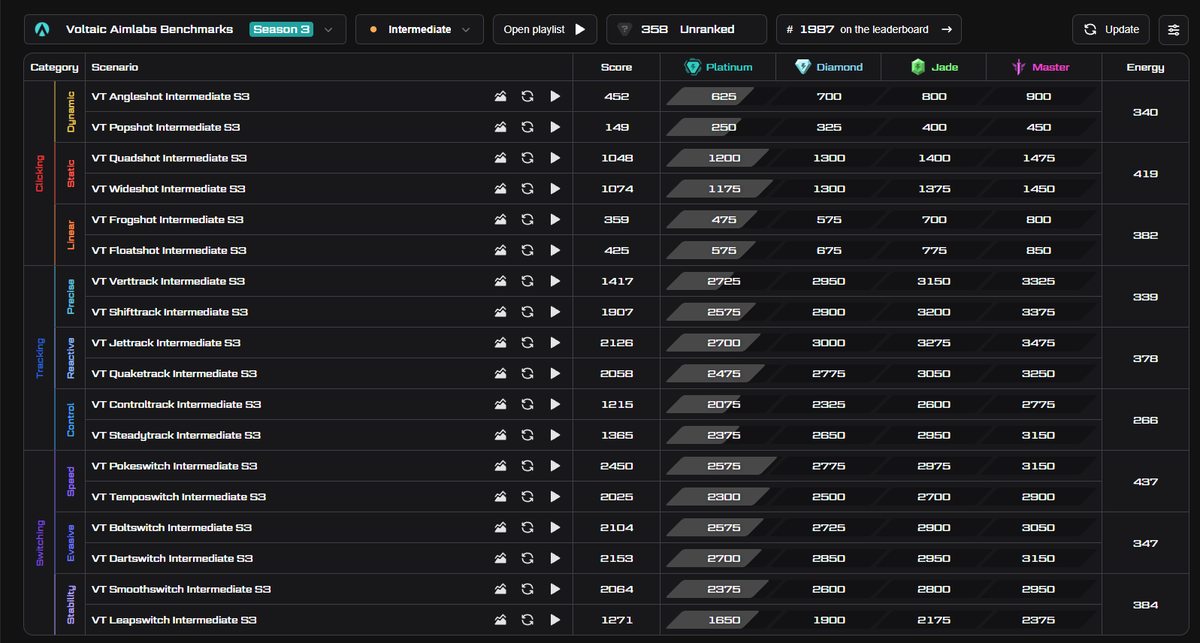Refresh VT Temposwitch Intermediate S3 score

[x=527, y=497]
